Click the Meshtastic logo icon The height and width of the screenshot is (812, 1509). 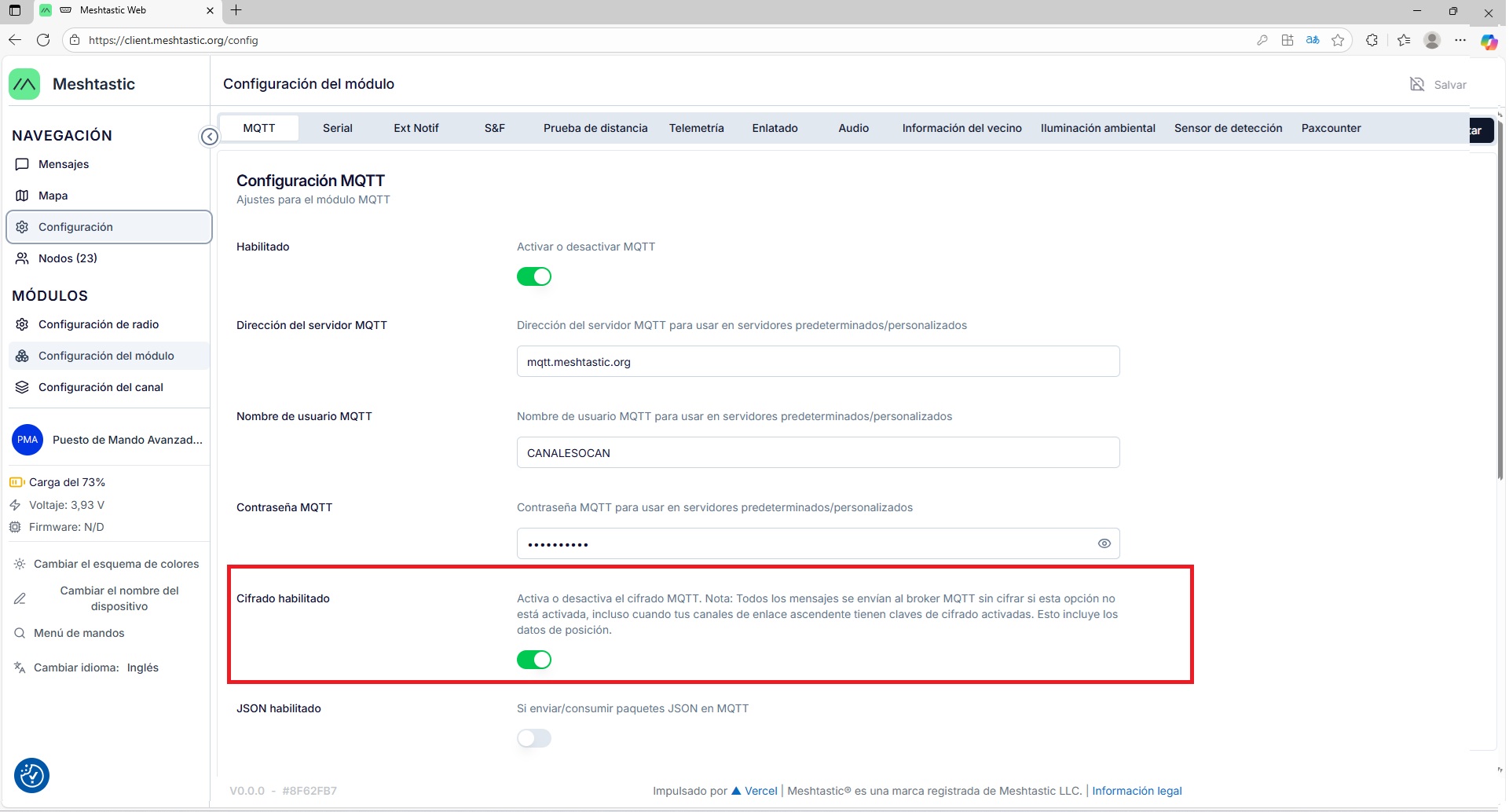tap(24, 84)
